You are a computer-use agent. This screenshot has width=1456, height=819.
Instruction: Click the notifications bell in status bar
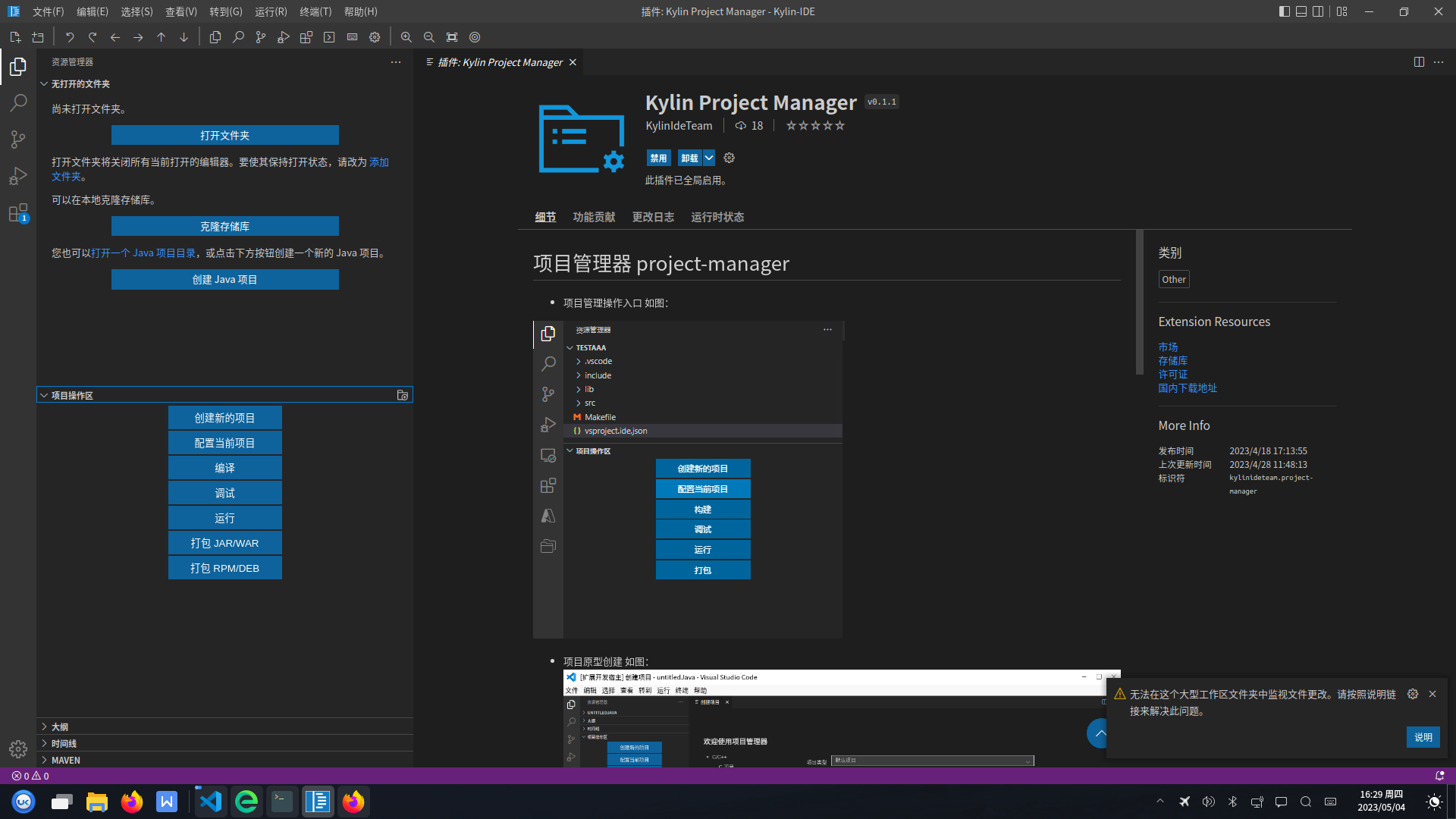(1439, 776)
